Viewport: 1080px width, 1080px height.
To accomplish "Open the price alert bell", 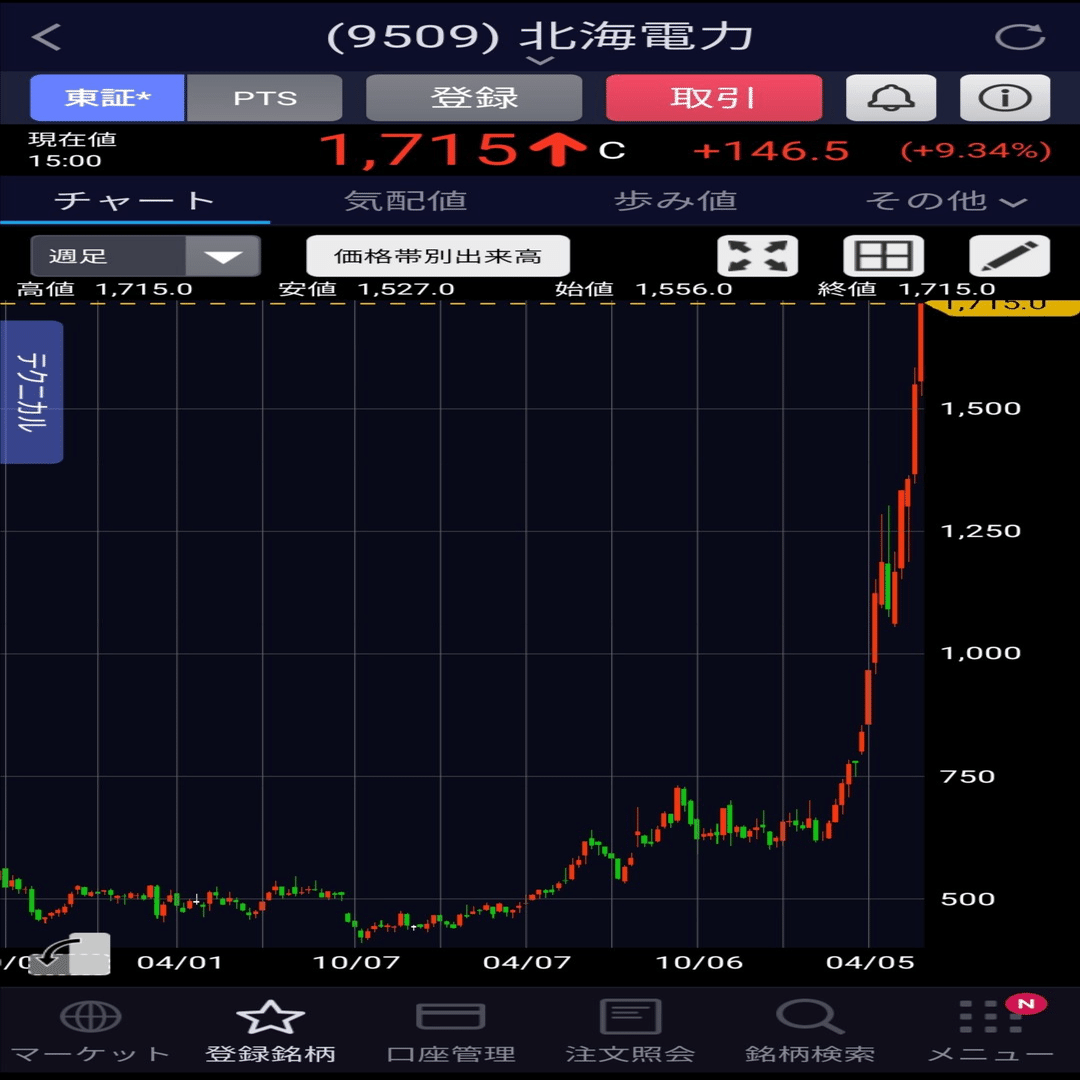I will 891,98.
